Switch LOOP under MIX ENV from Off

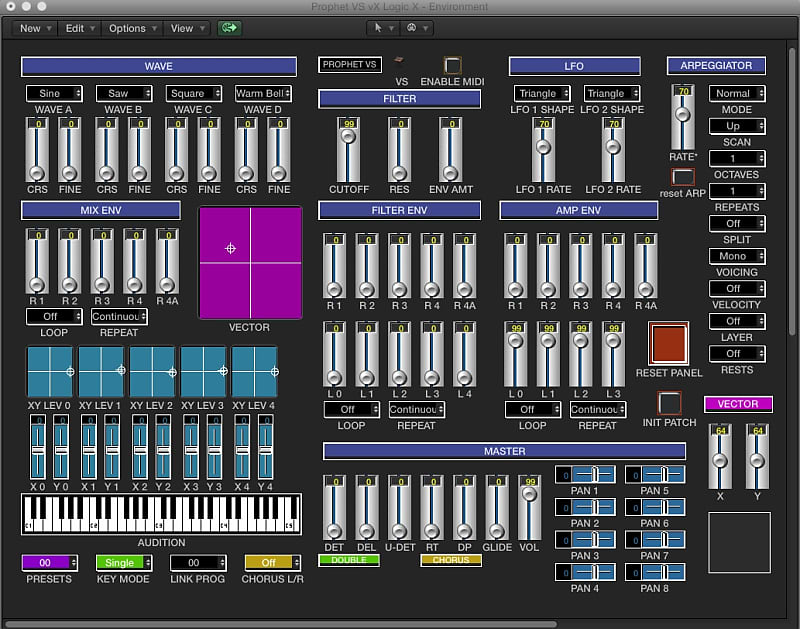[x=52, y=316]
